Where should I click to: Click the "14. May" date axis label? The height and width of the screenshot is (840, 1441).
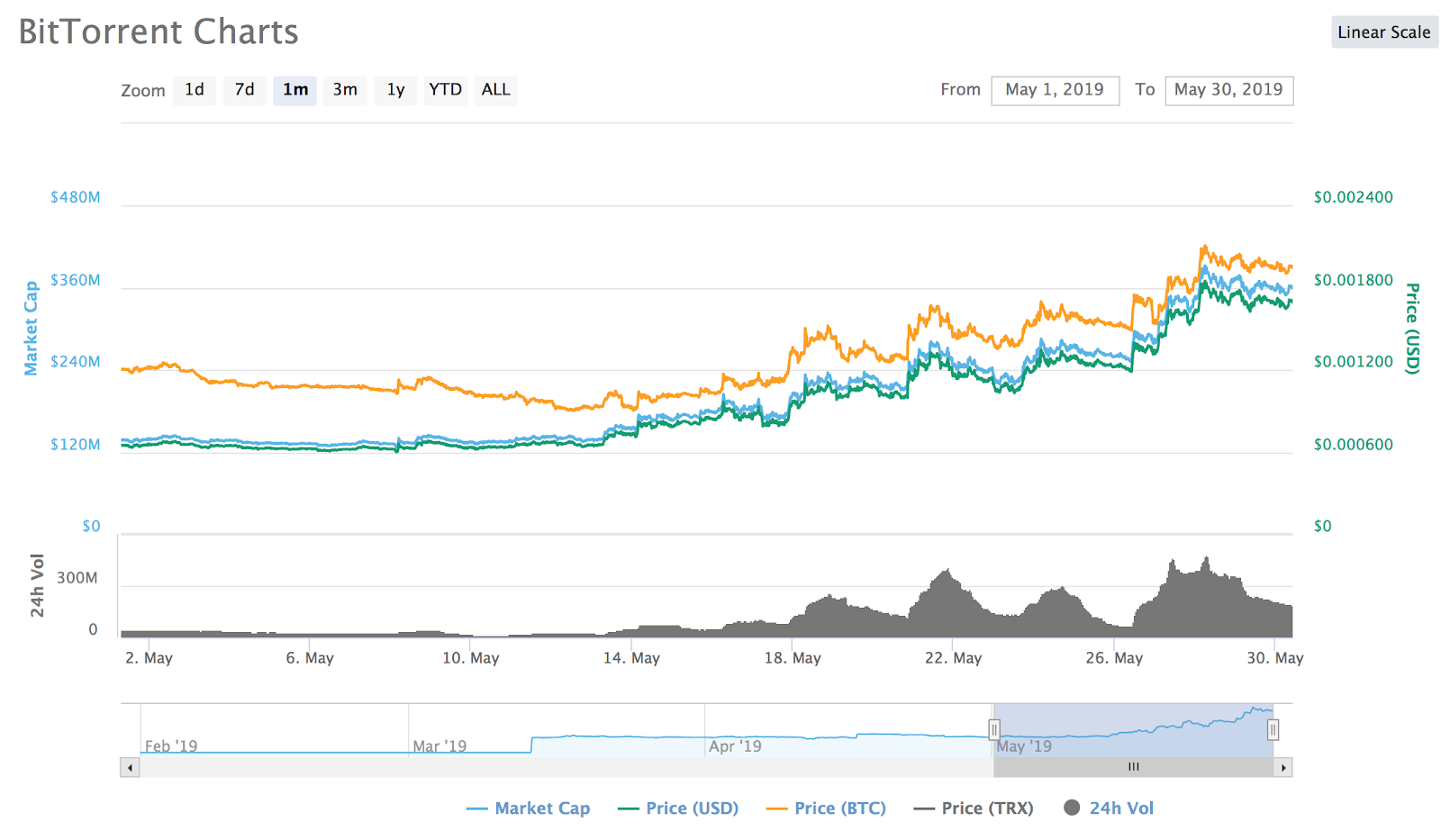tap(631, 658)
